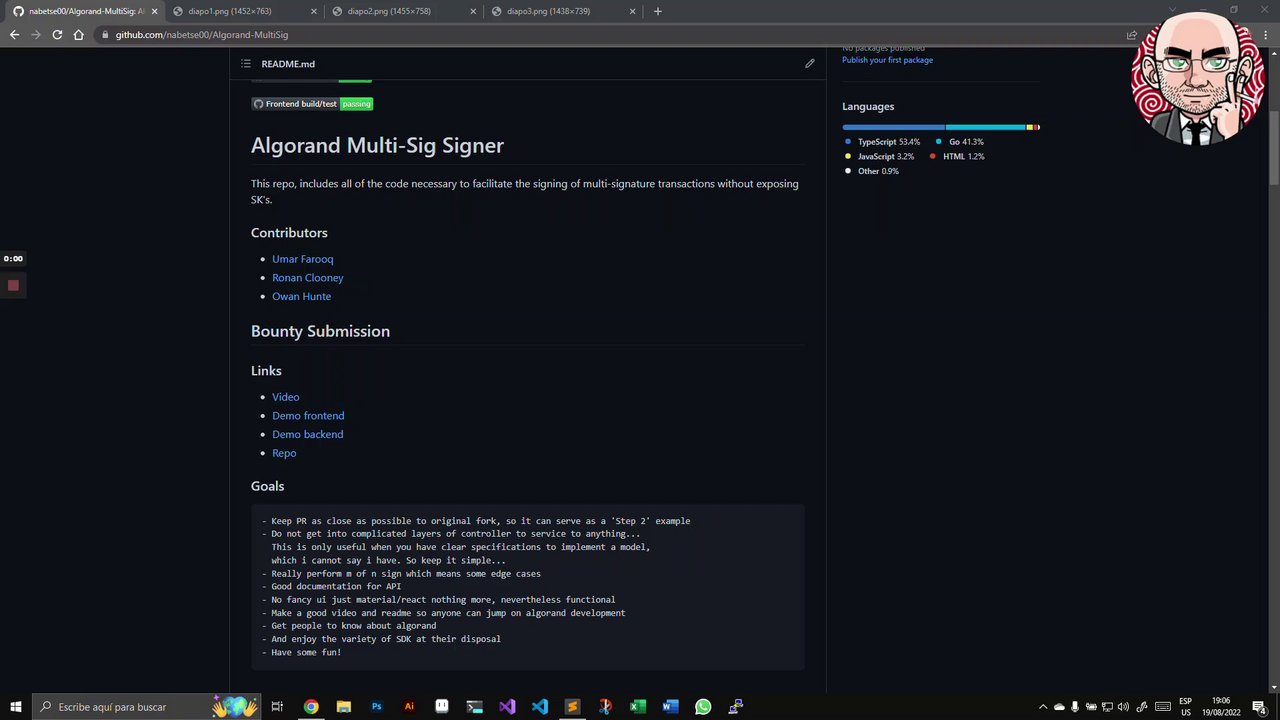The image size is (1280, 720).
Task: Launch Photoshop from the taskbar
Action: coord(377,707)
